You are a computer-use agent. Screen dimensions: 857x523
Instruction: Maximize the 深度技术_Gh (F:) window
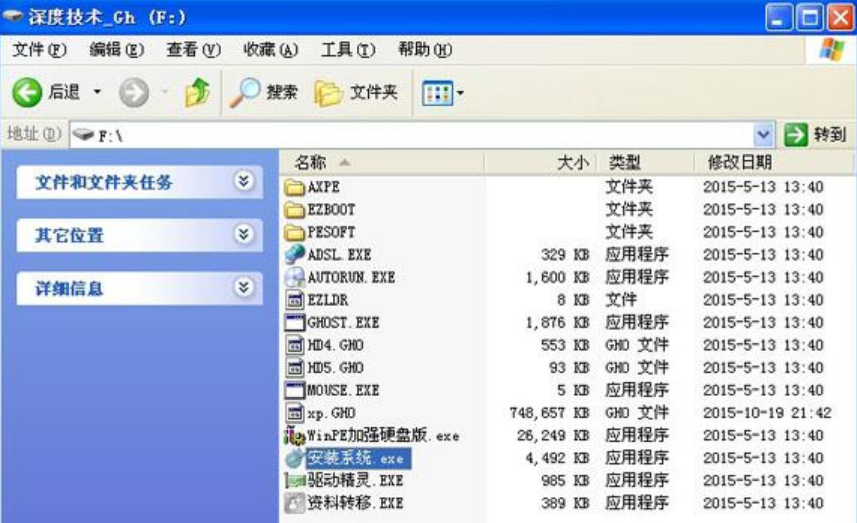pyautogui.click(x=810, y=17)
